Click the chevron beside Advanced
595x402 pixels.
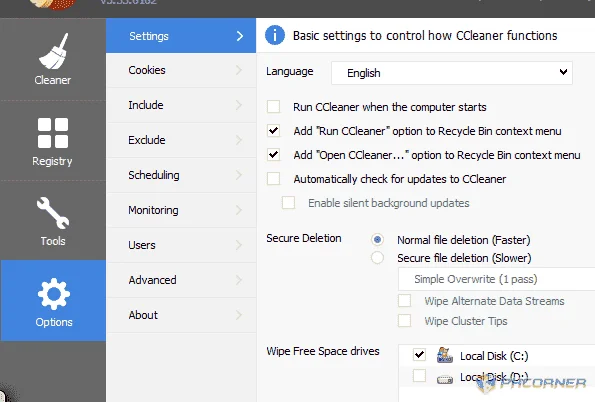[x=239, y=280]
